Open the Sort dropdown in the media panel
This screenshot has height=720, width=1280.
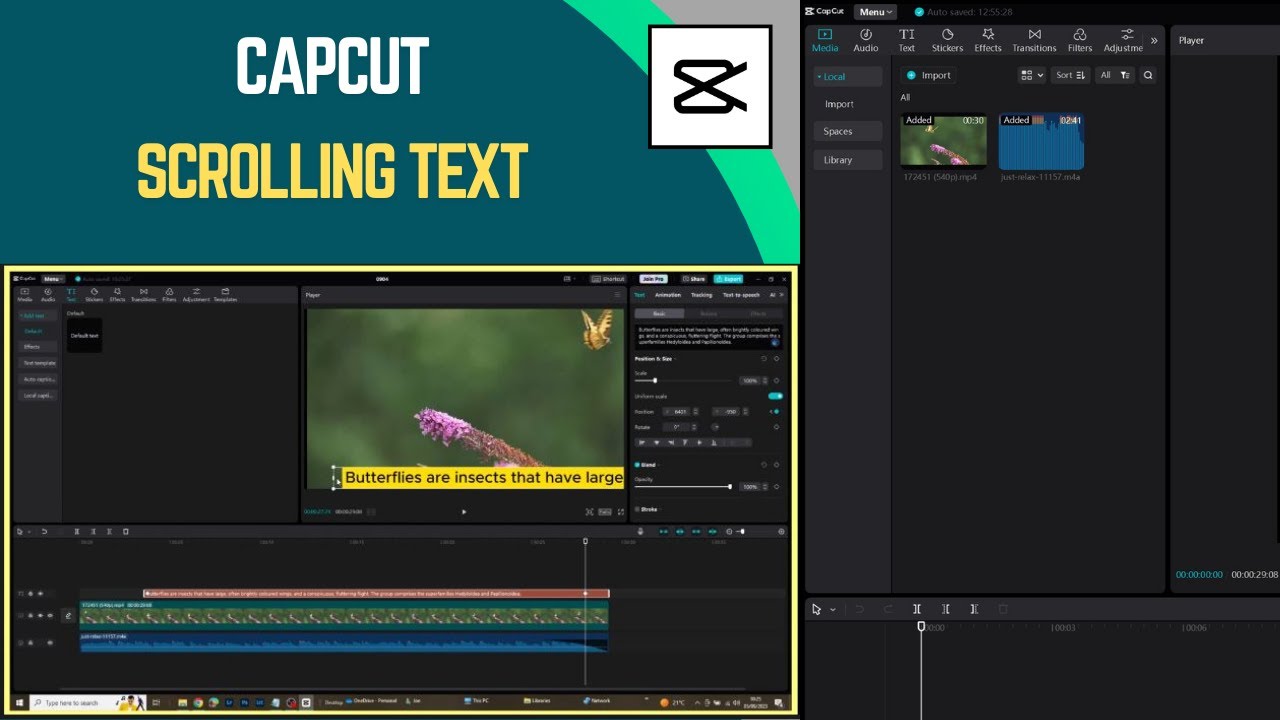(x=1069, y=74)
